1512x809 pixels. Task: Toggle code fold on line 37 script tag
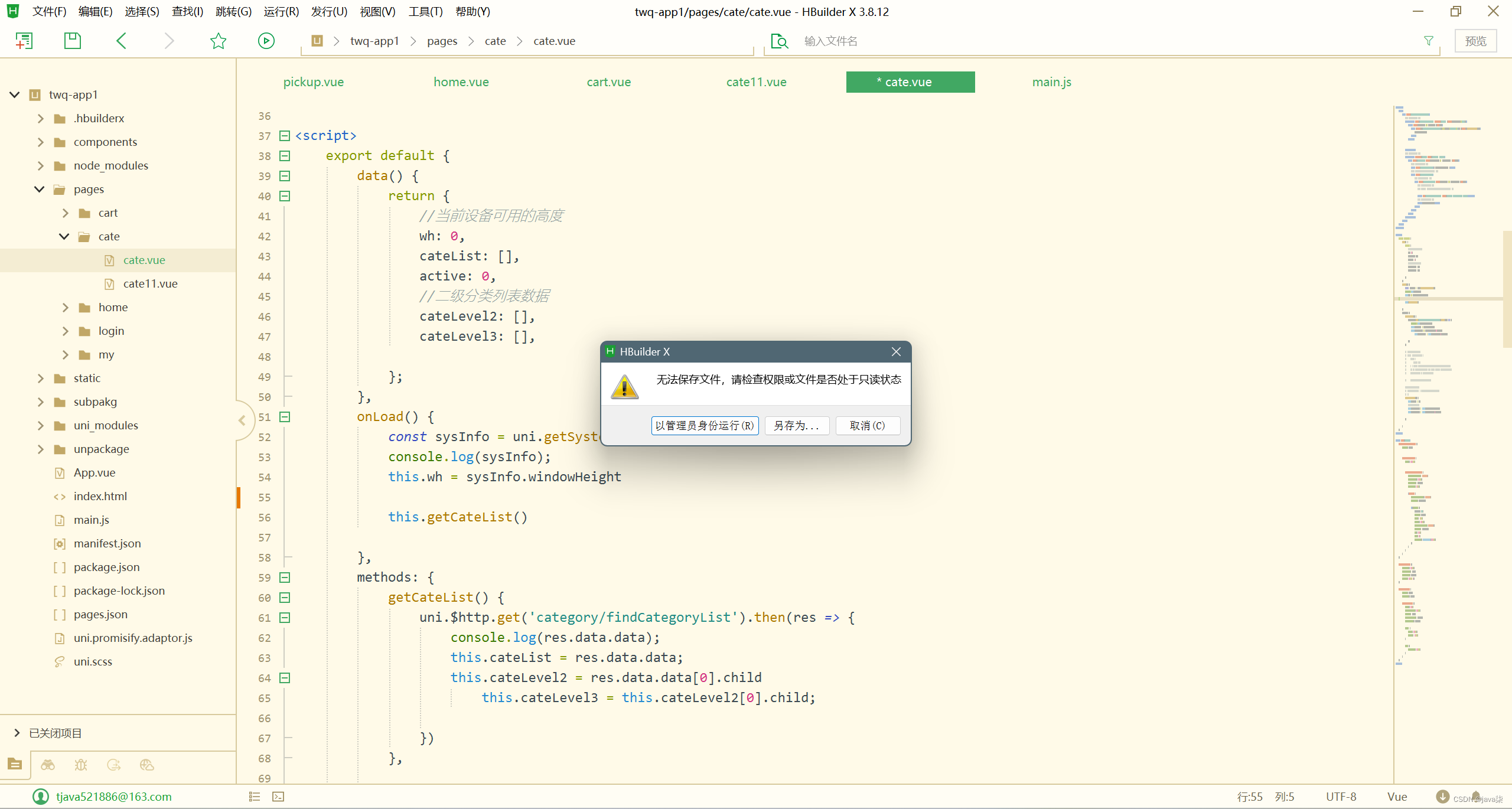[285, 136]
